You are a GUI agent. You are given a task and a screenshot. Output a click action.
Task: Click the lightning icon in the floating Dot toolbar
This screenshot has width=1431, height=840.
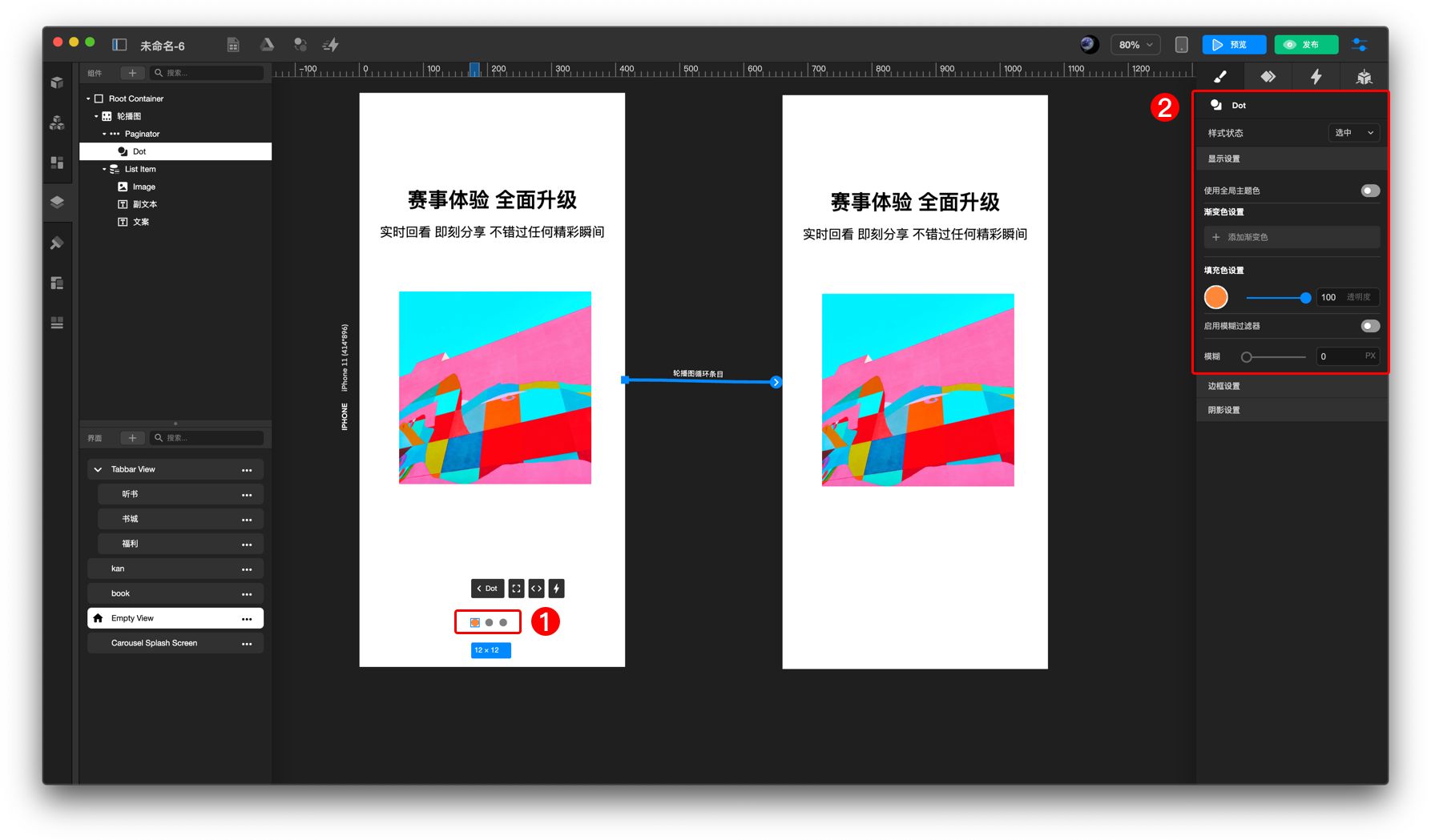tap(557, 589)
